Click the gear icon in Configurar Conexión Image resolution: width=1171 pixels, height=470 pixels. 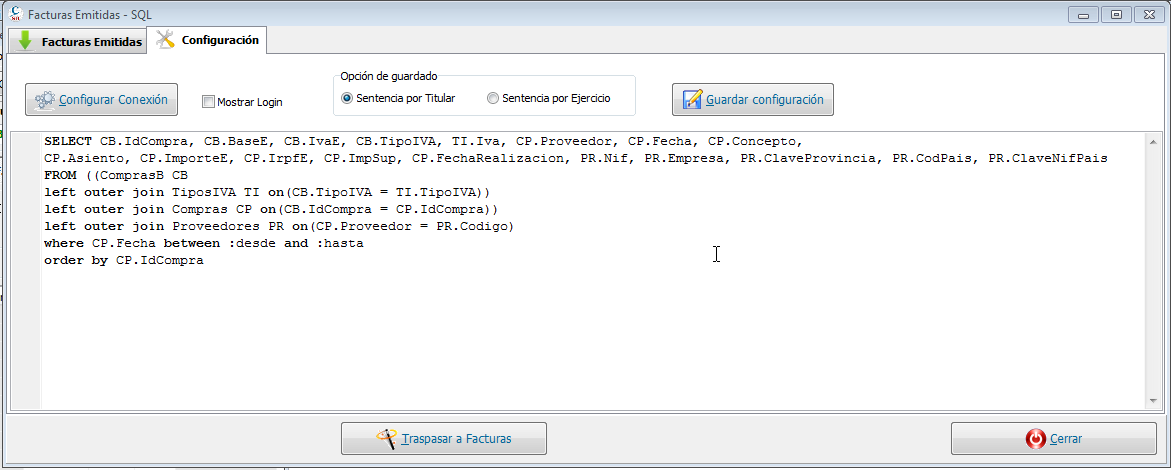[45, 99]
